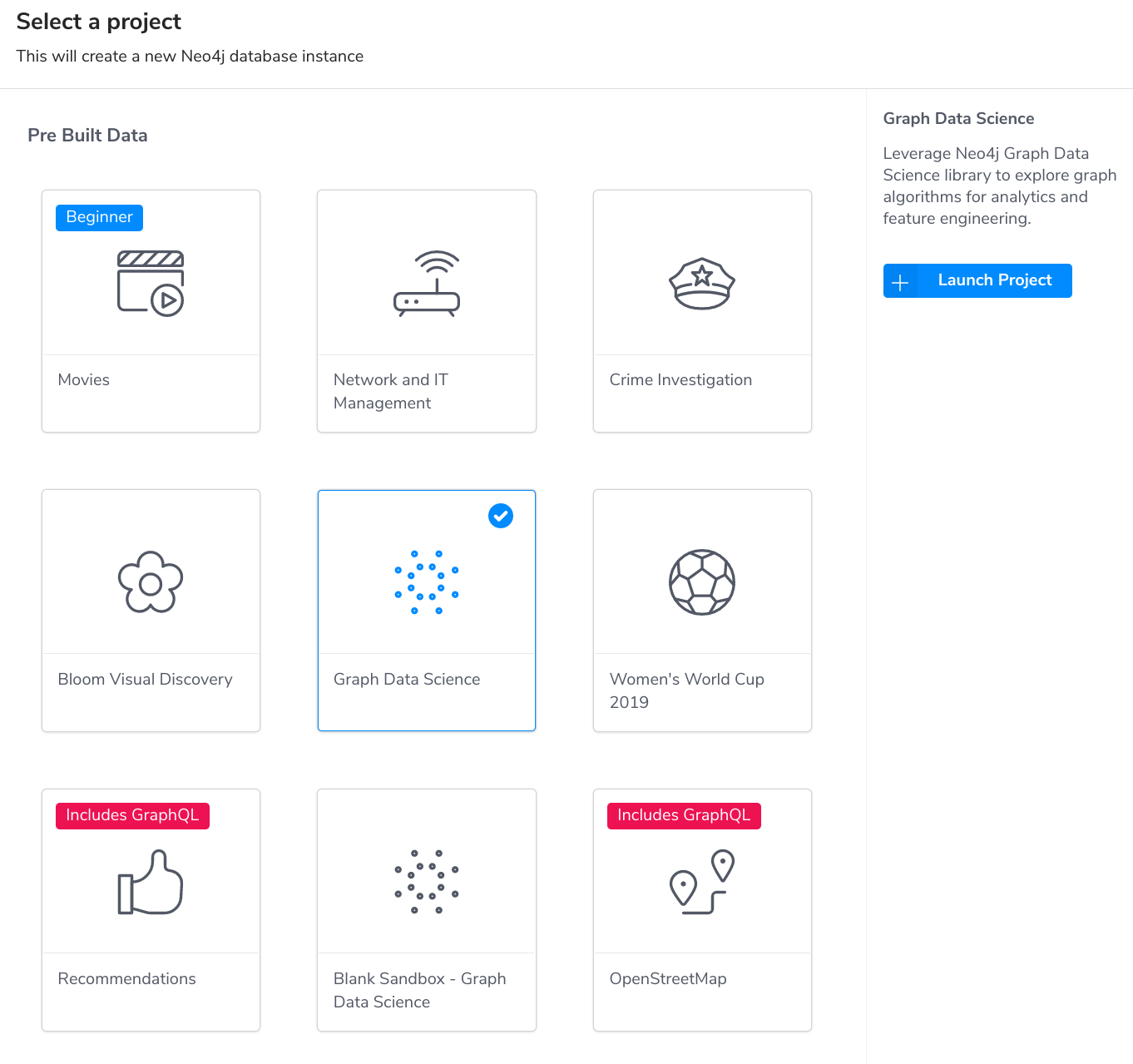Select the Bloom Visual Discovery flower icon
1133x1064 pixels.
(x=151, y=582)
